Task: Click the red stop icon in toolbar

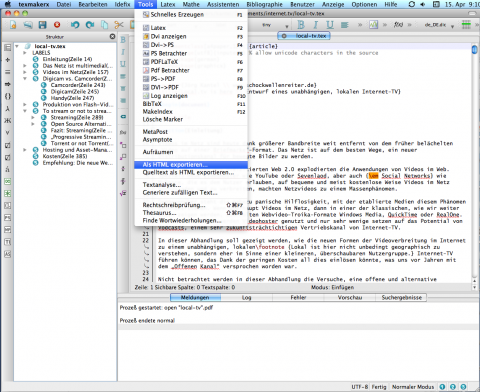Action: coord(57,25)
